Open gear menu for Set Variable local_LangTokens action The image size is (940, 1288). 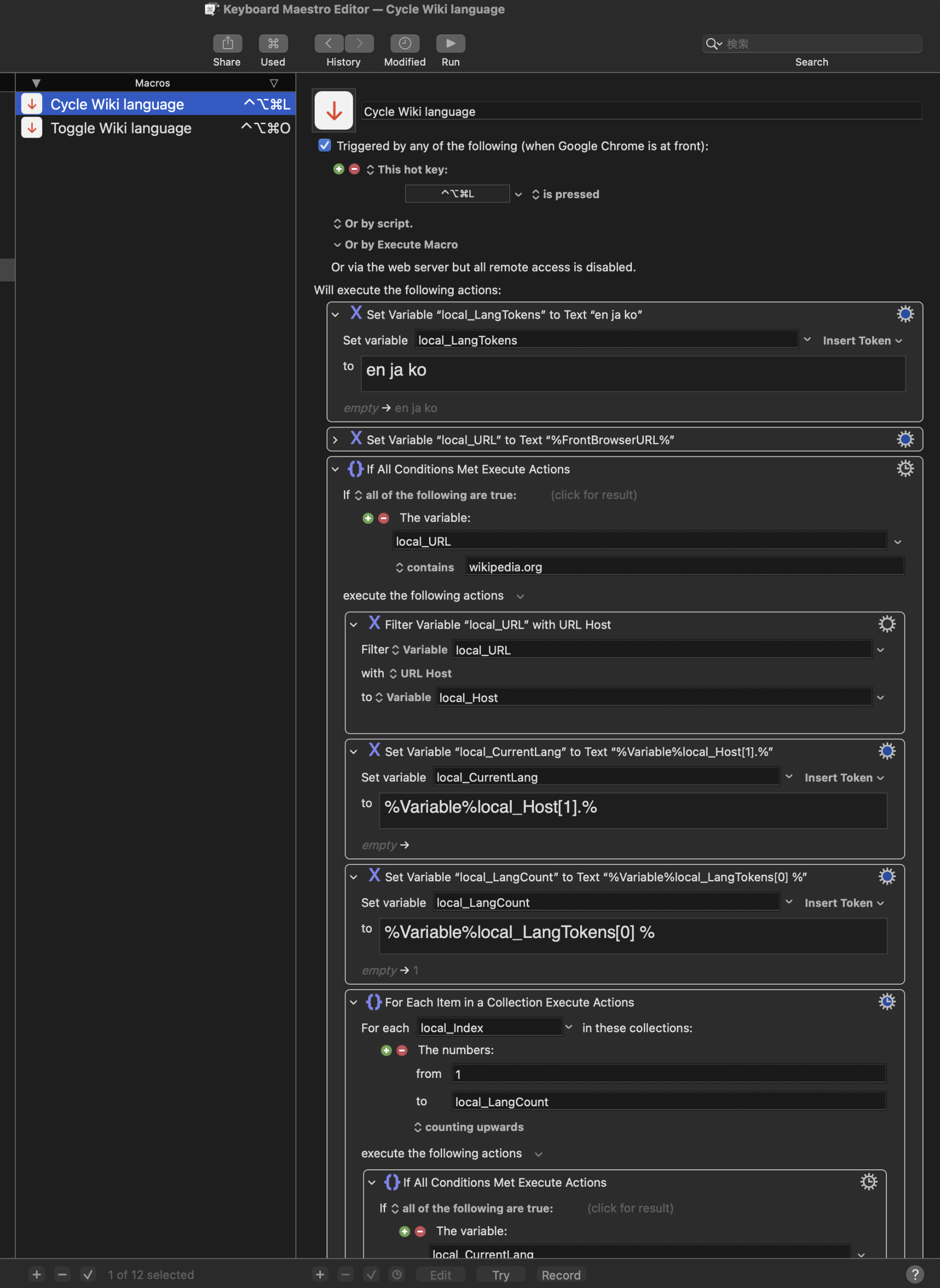click(x=905, y=314)
